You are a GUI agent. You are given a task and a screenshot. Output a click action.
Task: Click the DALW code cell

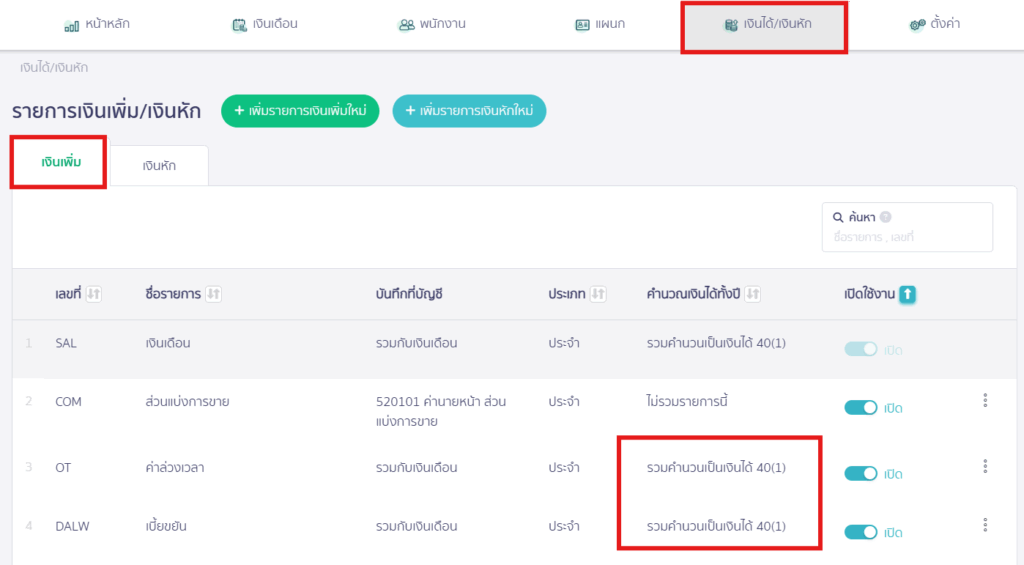click(x=72, y=526)
